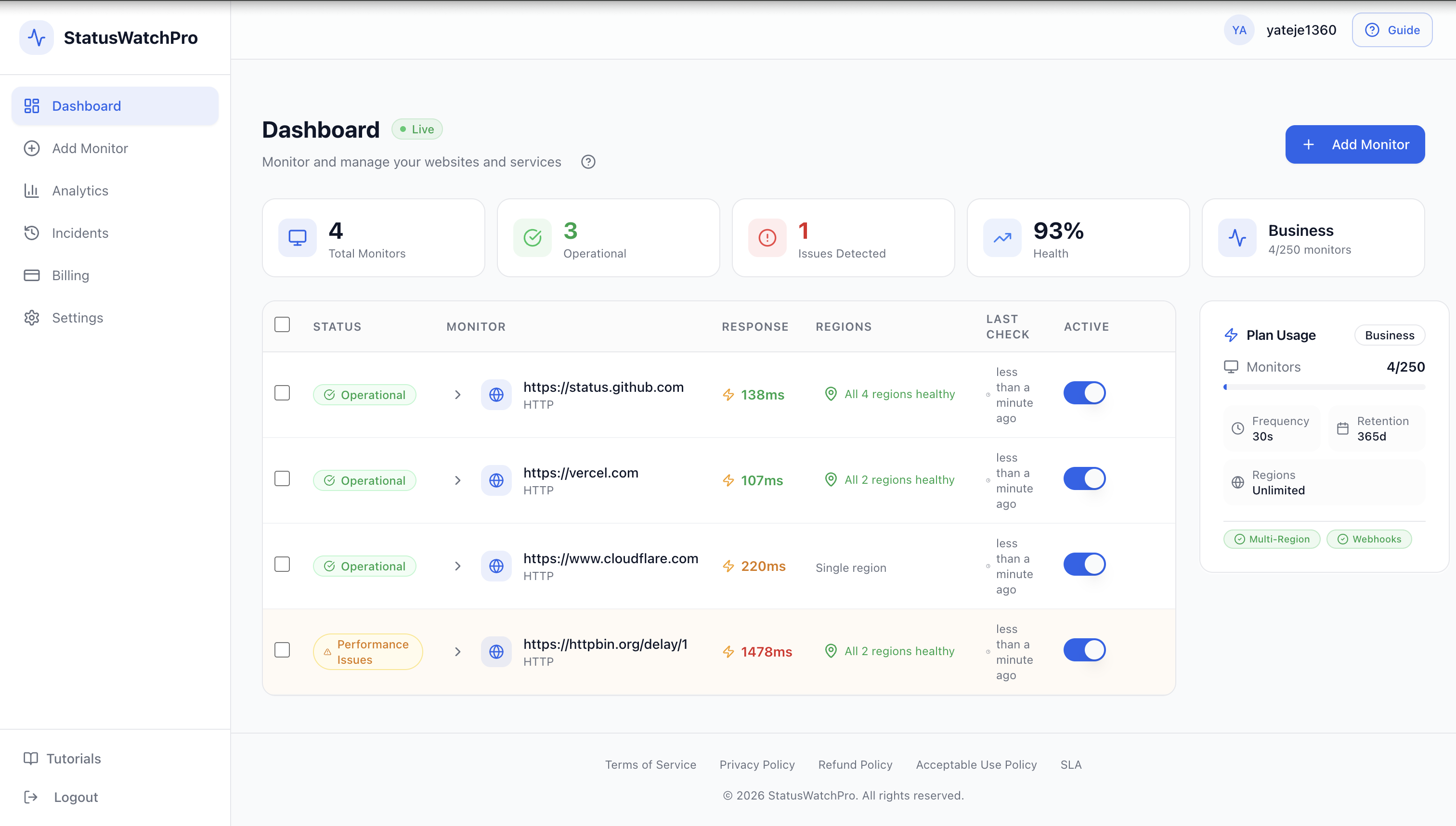
Task: Expand the status.github.com monitor row chevron
Action: click(x=457, y=395)
